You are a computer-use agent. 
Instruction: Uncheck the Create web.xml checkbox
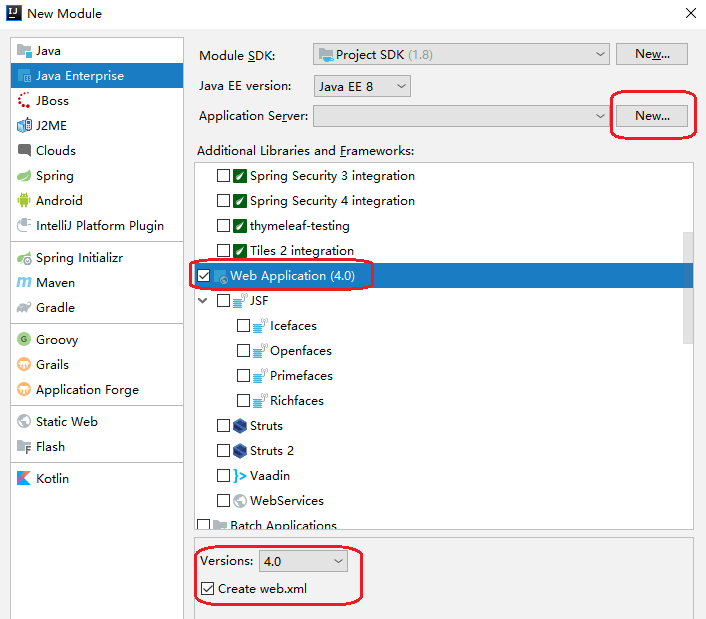[x=208, y=589]
